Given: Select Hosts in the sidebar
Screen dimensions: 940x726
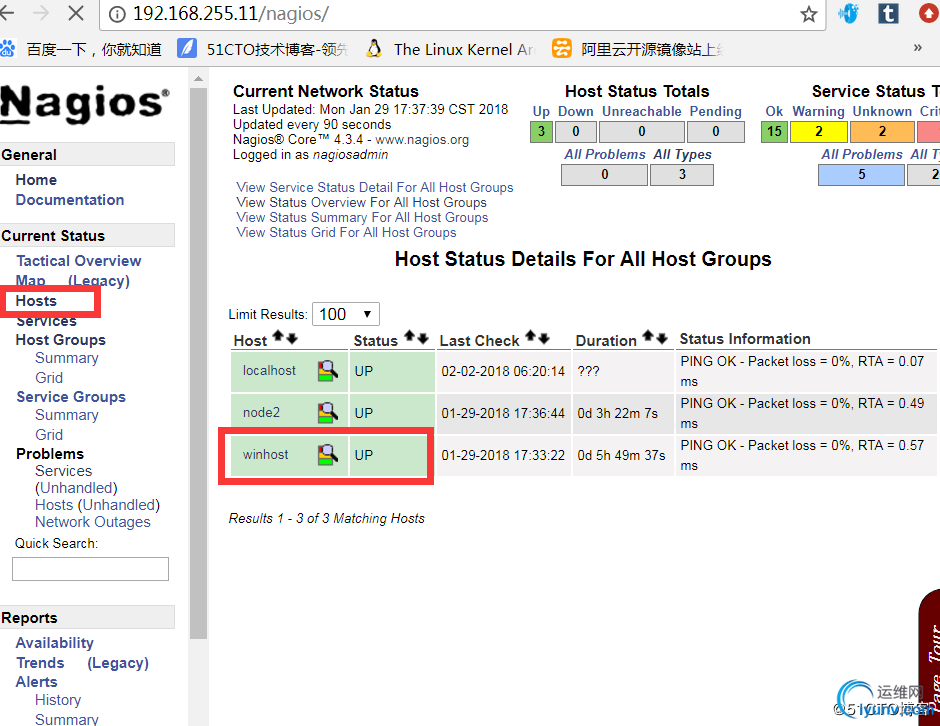Looking at the screenshot, I should point(36,300).
